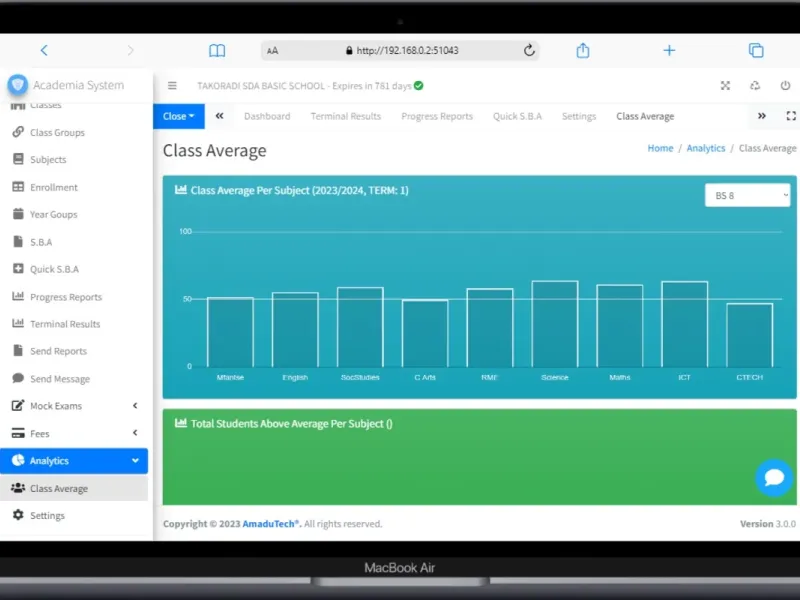Select the Class Average tab
The image size is (800, 600).
645,116
